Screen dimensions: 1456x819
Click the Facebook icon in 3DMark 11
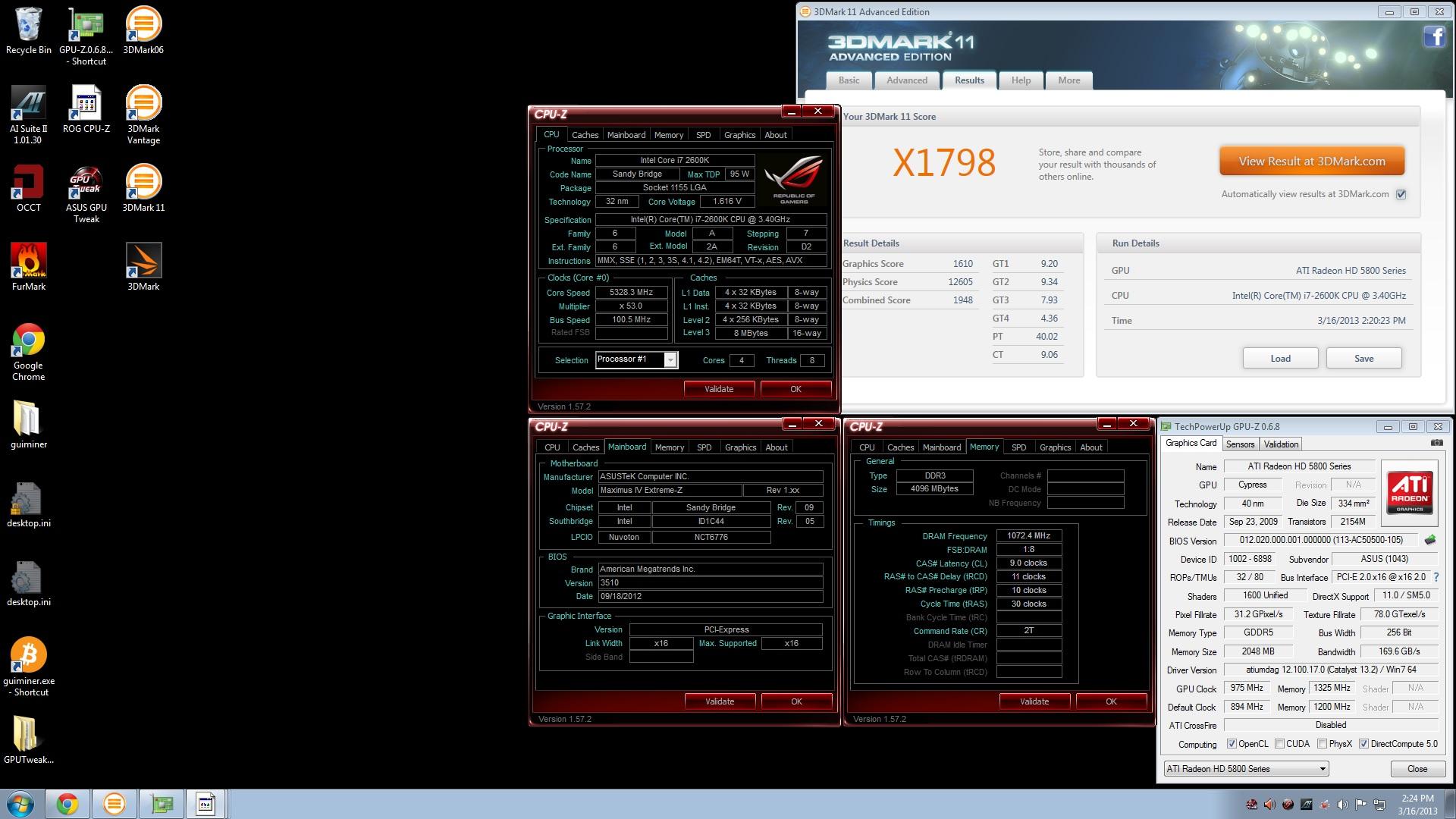click(1434, 36)
